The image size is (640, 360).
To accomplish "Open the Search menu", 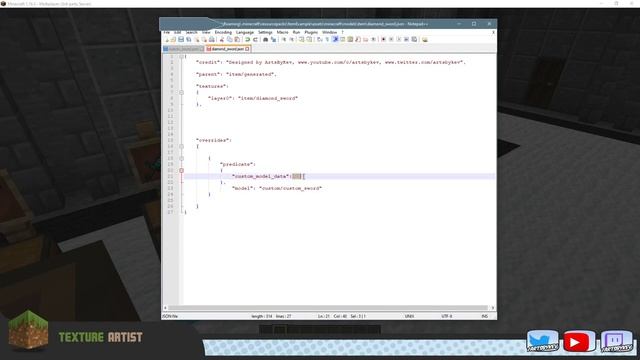I will coord(191,32).
